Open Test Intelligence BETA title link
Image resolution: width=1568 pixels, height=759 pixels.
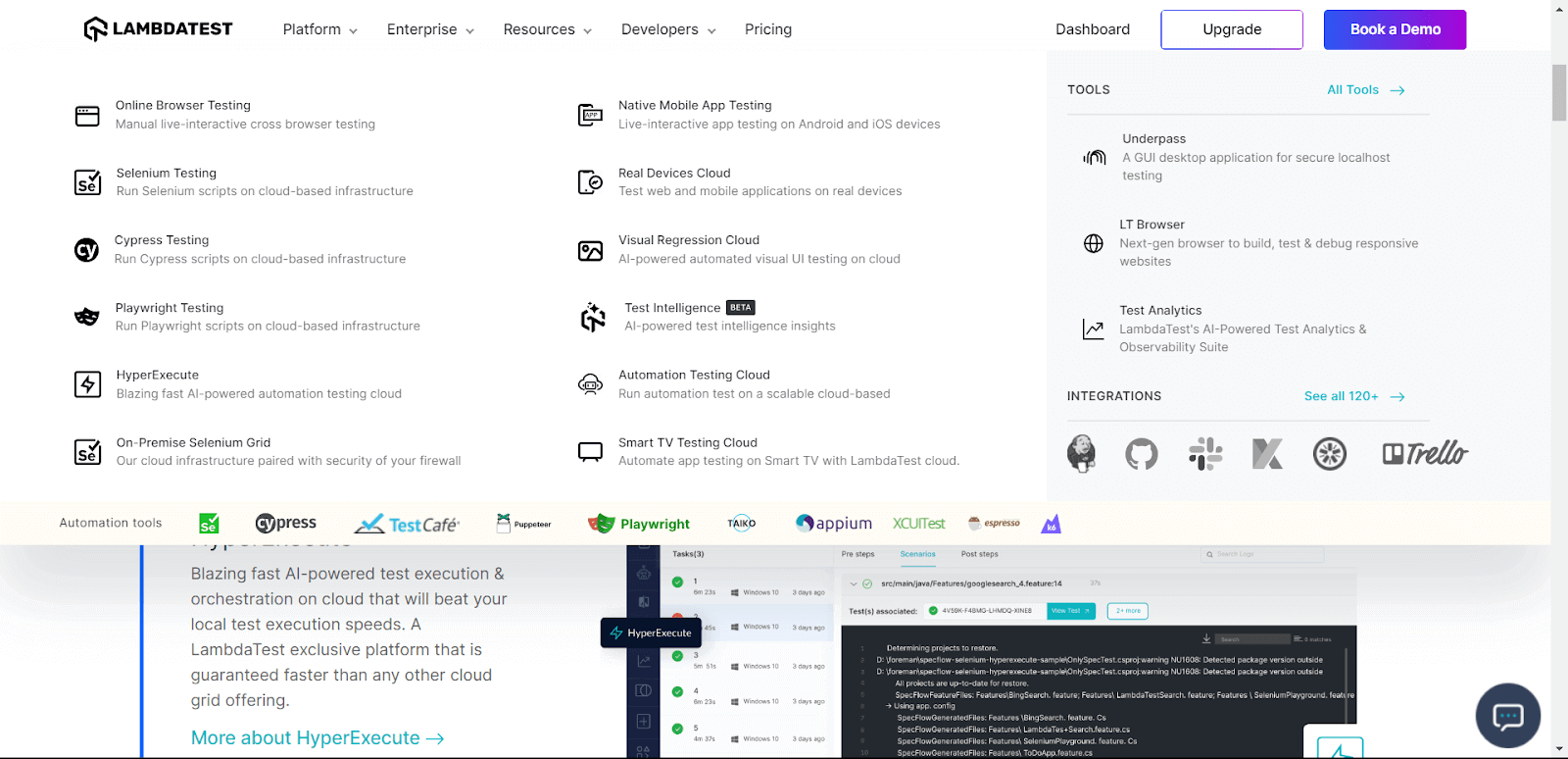point(690,308)
